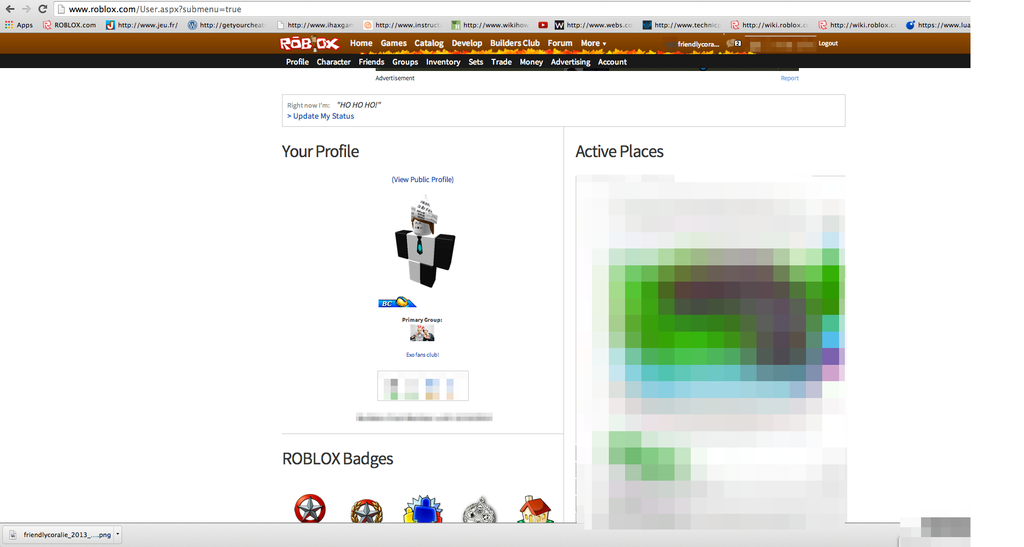The height and width of the screenshot is (547, 1024).
Task: Open the Develop menu item
Action: [x=467, y=43]
